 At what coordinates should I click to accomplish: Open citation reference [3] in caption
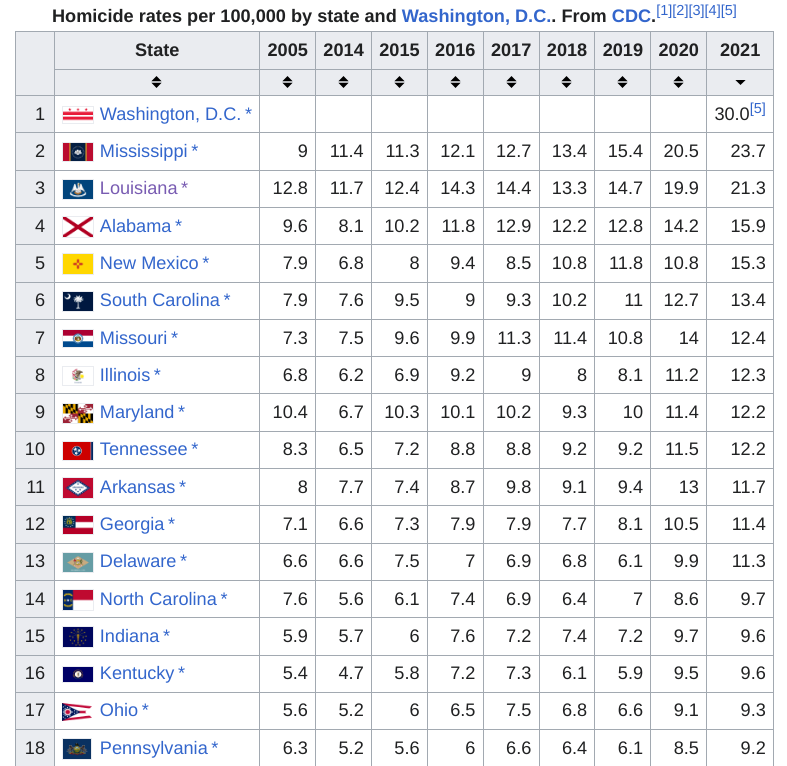coord(696,11)
